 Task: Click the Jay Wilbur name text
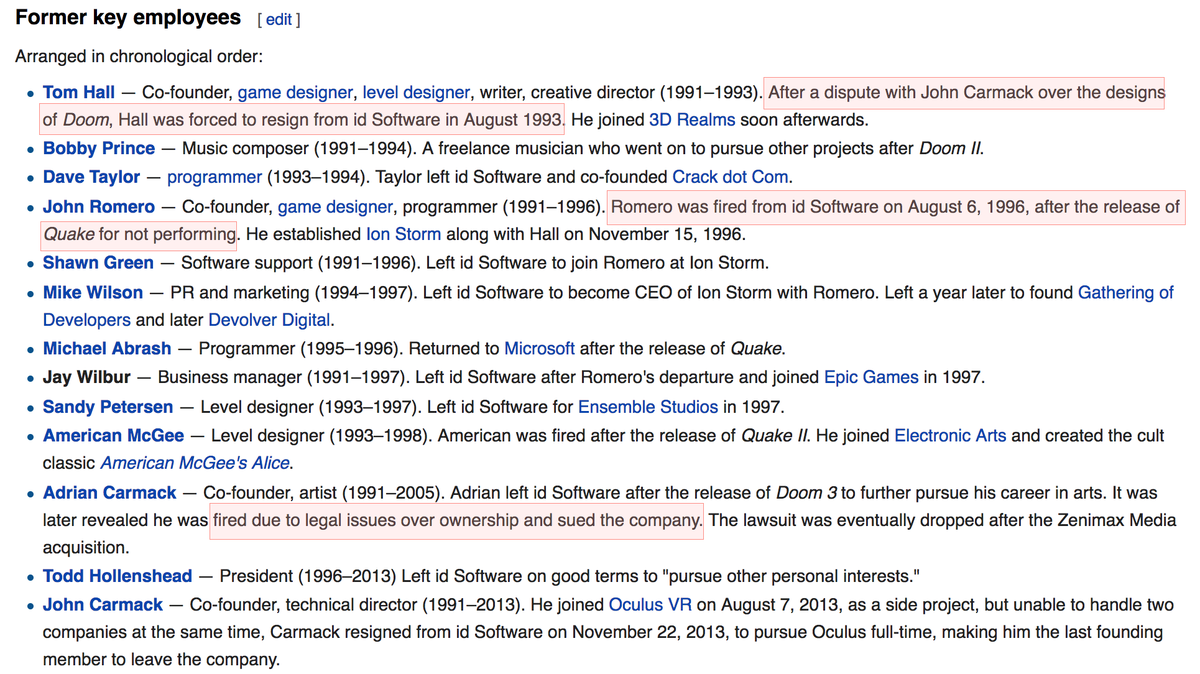[x=87, y=378]
